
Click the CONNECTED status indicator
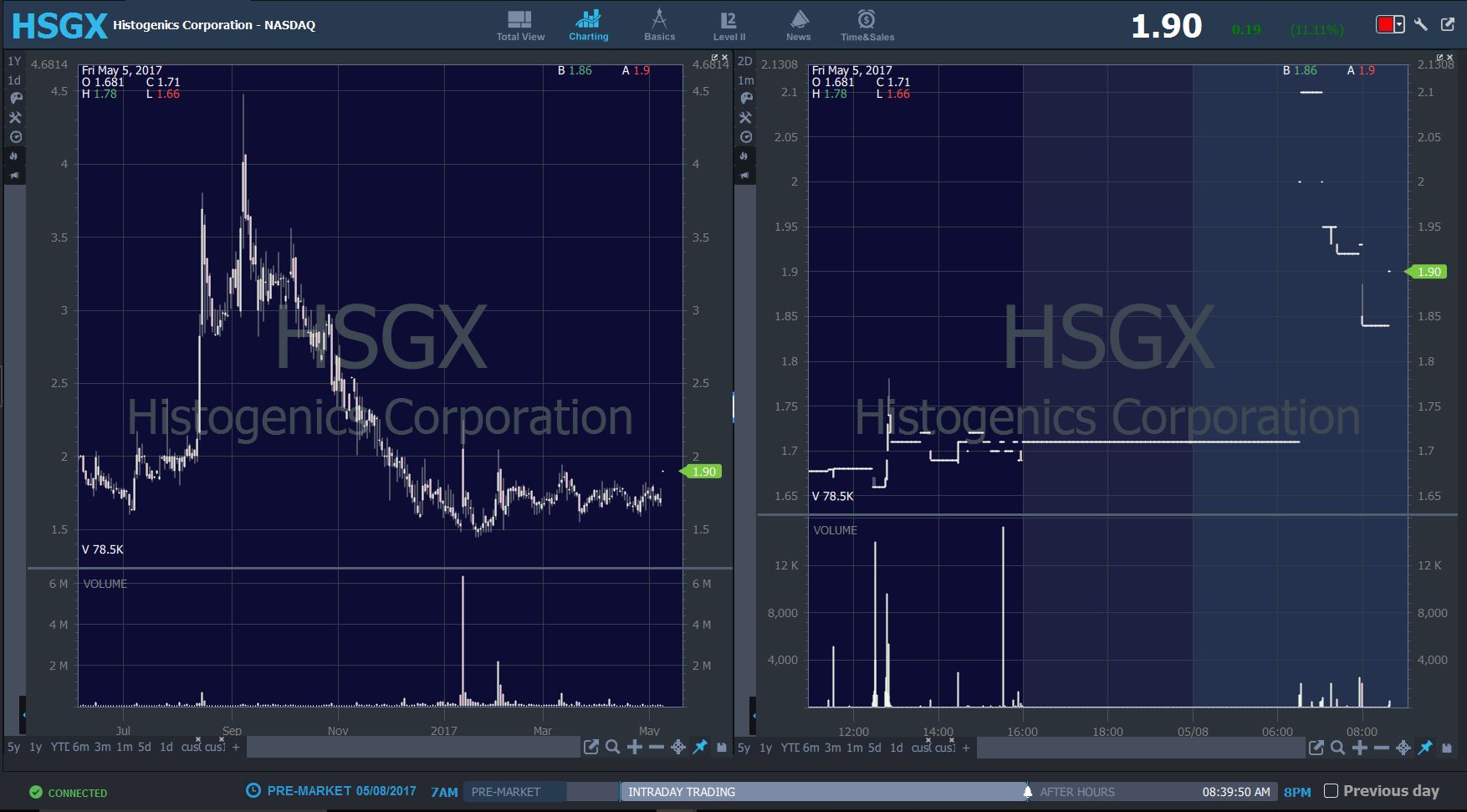[x=68, y=792]
